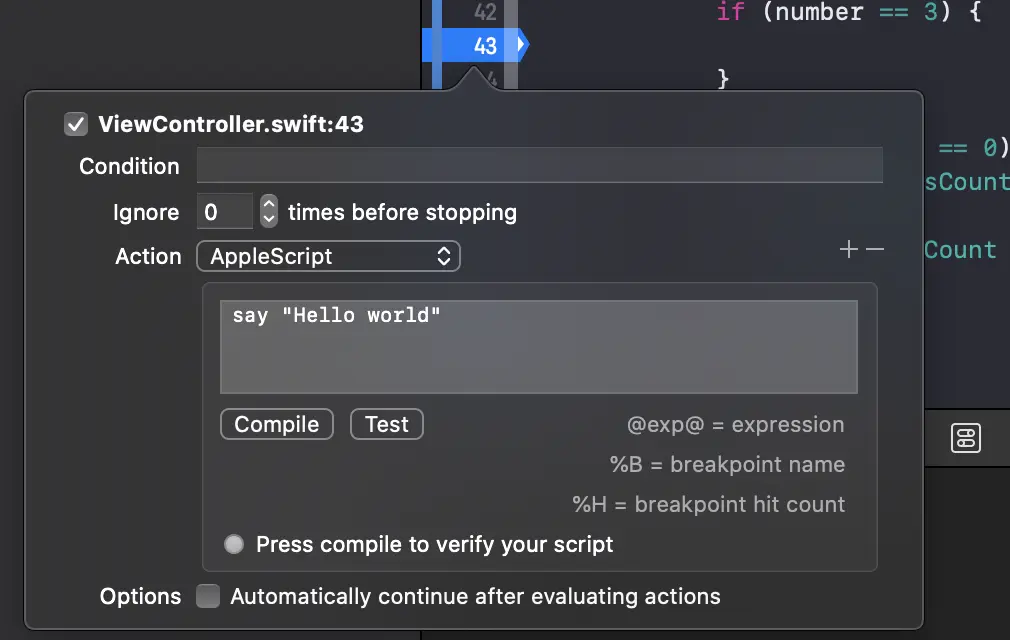Click the gray compile status indicator dot
The height and width of the screenshot is (640, 1010).
[234, 545]
